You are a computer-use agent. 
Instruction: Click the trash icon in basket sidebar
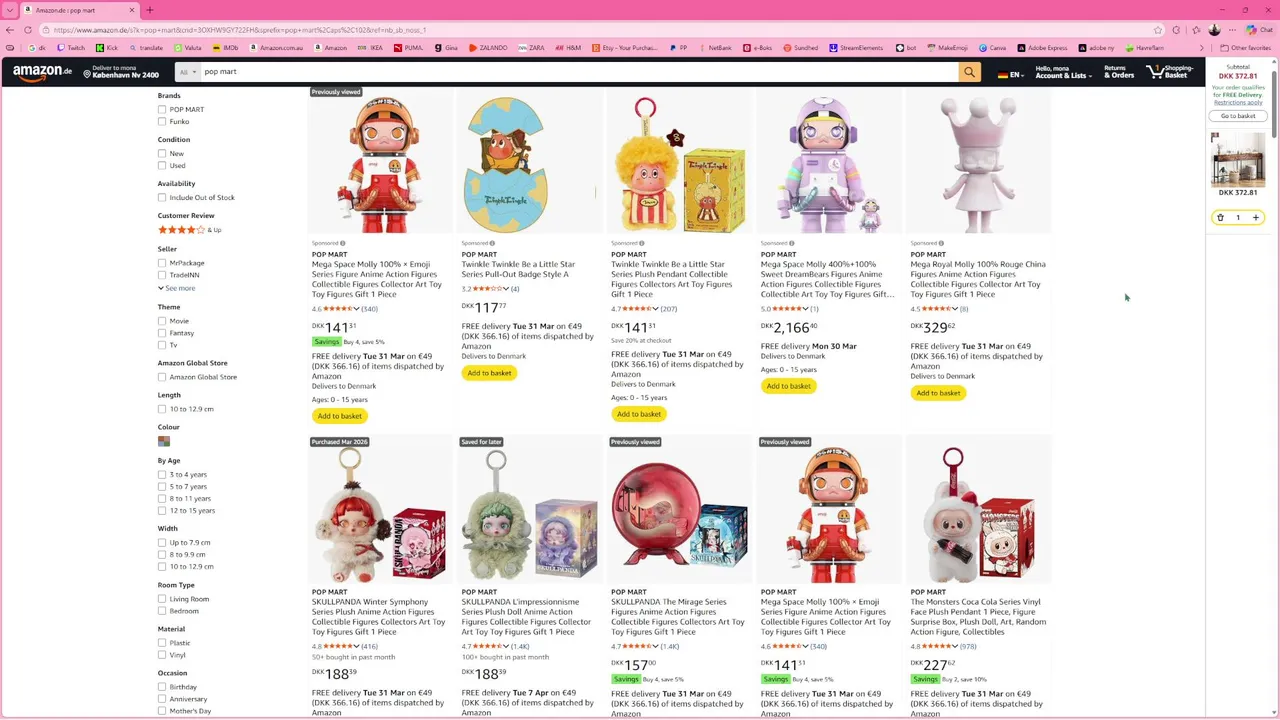(x=1220, y=217)
